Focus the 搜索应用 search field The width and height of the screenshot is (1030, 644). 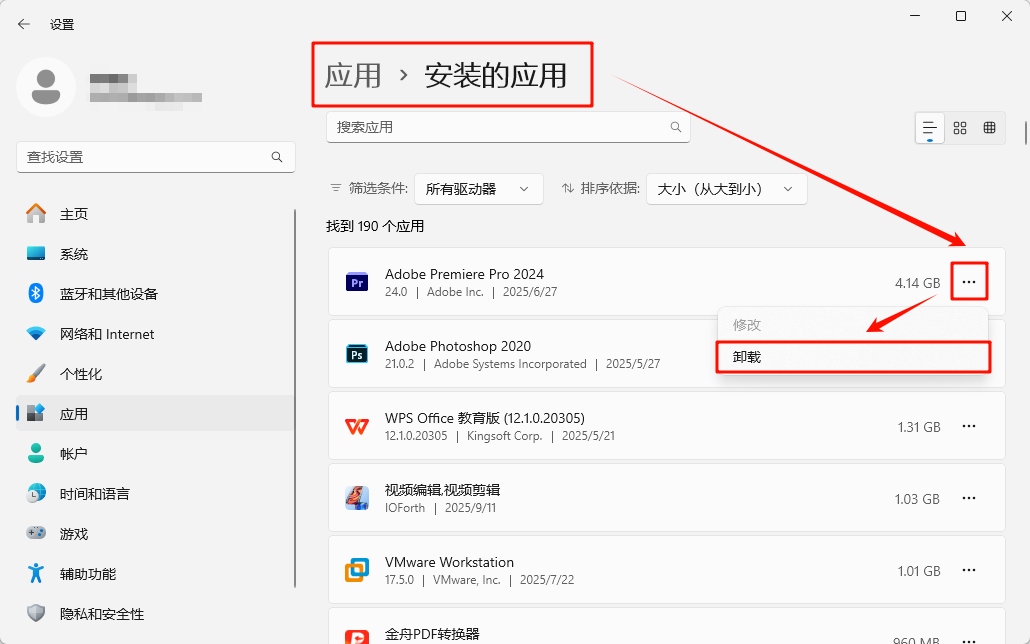coord(508,127)
